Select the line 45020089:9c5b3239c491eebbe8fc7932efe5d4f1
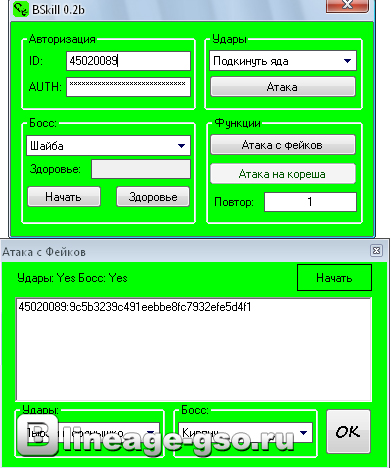 point(135,307)
